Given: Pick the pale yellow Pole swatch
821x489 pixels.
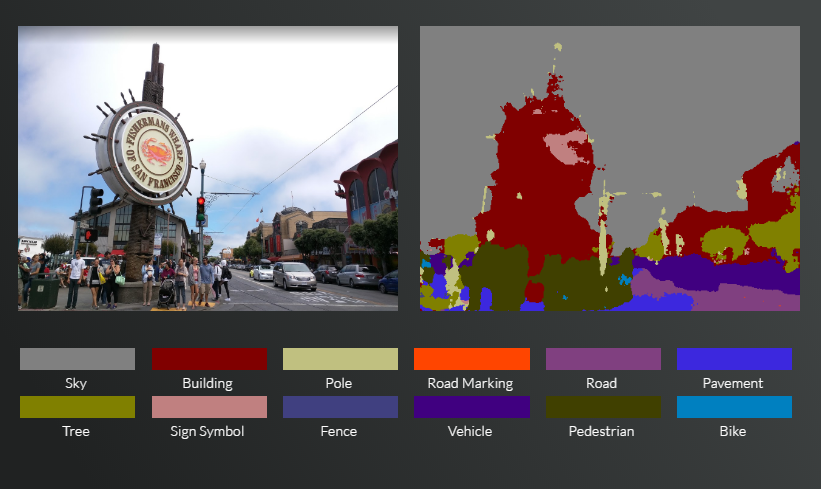Looking at the screenshot, I should click(340, 359).
